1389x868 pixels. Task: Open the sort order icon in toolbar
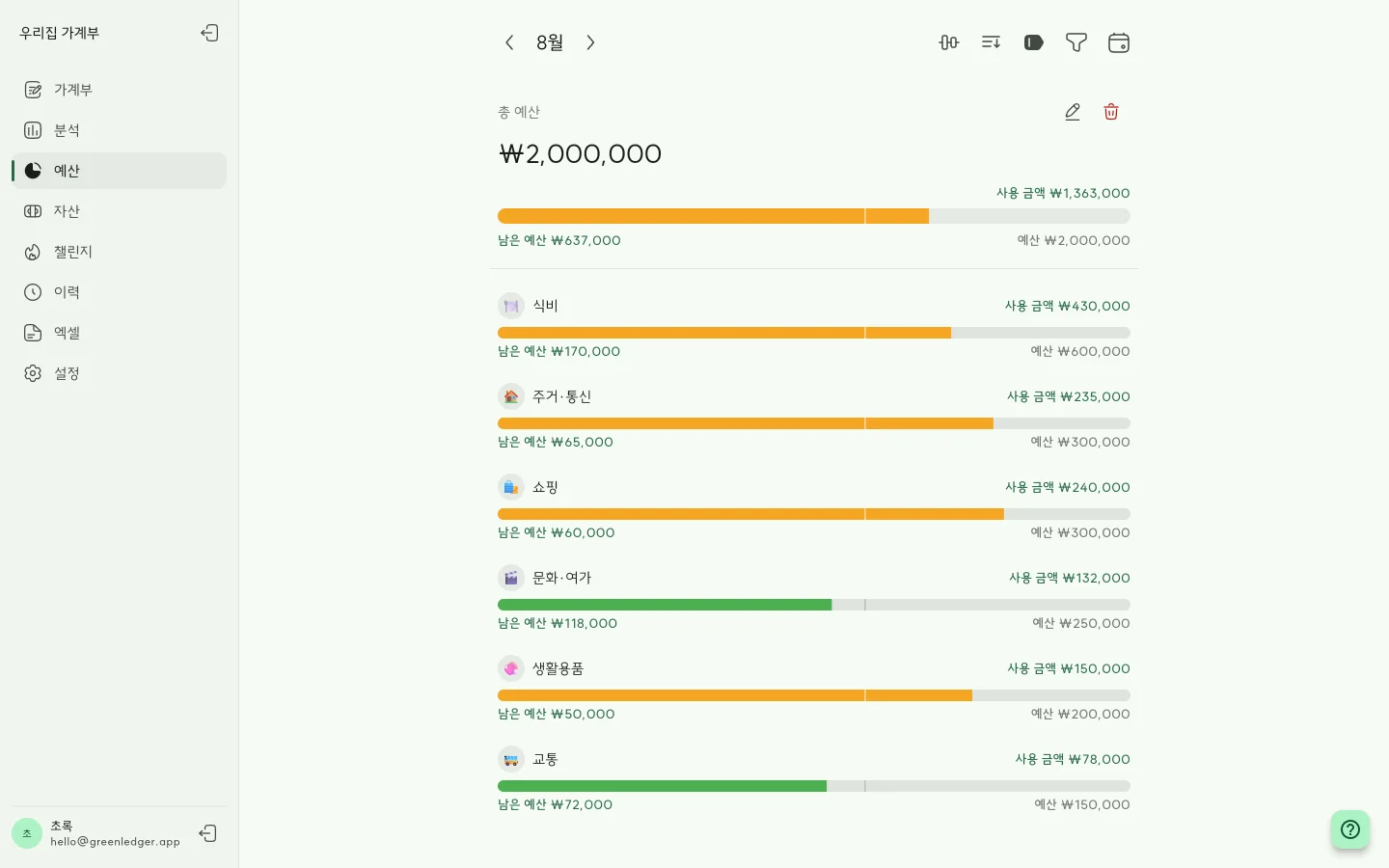click(992, 42)
